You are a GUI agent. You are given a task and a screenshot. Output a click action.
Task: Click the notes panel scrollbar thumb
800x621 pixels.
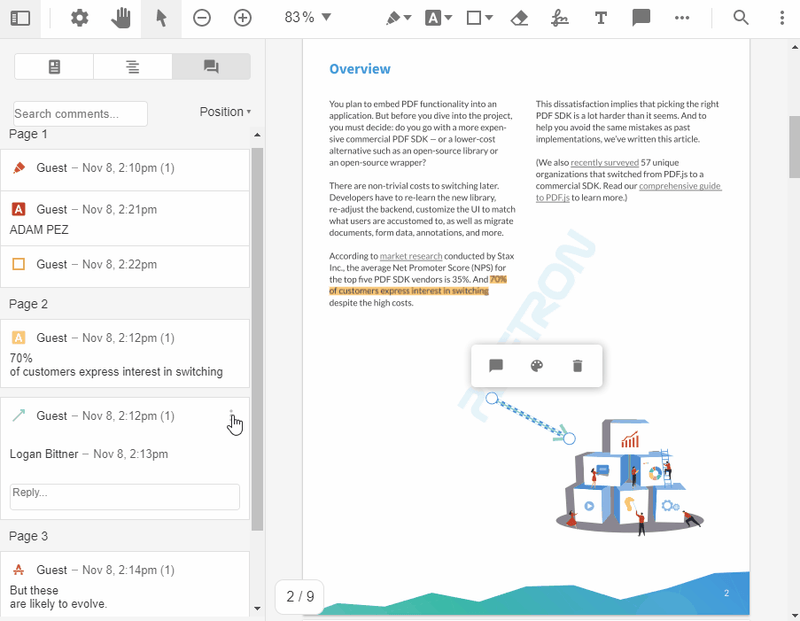point(257,339)
